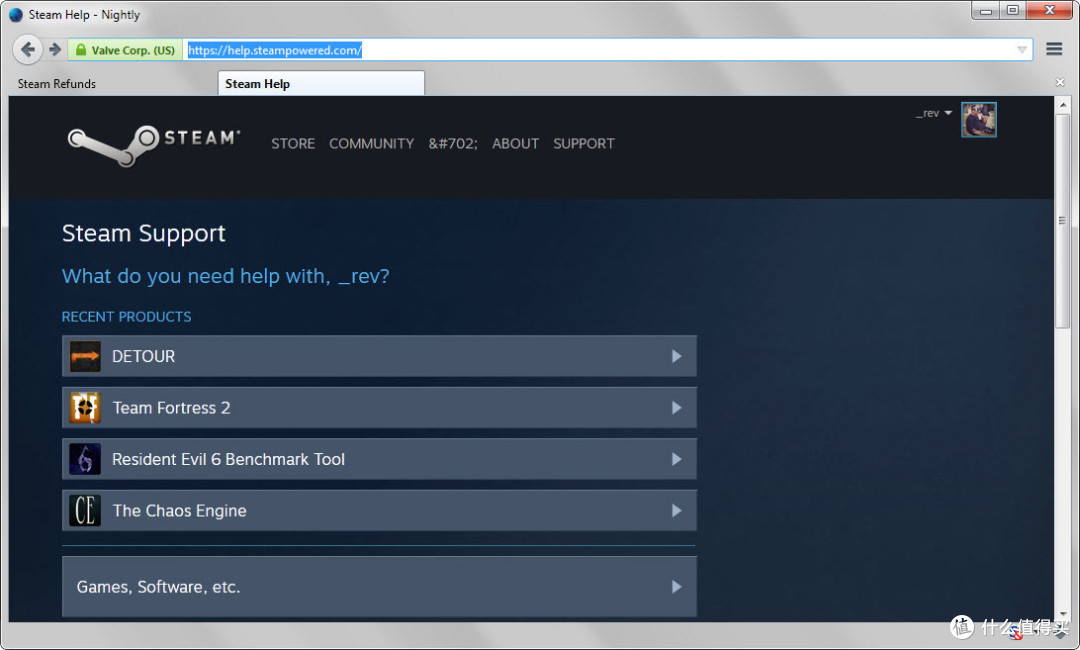This screenshot has height=650, width=1080.
Task: Click the Team Fortress 2 game icon
Action: tap(85, 408)
